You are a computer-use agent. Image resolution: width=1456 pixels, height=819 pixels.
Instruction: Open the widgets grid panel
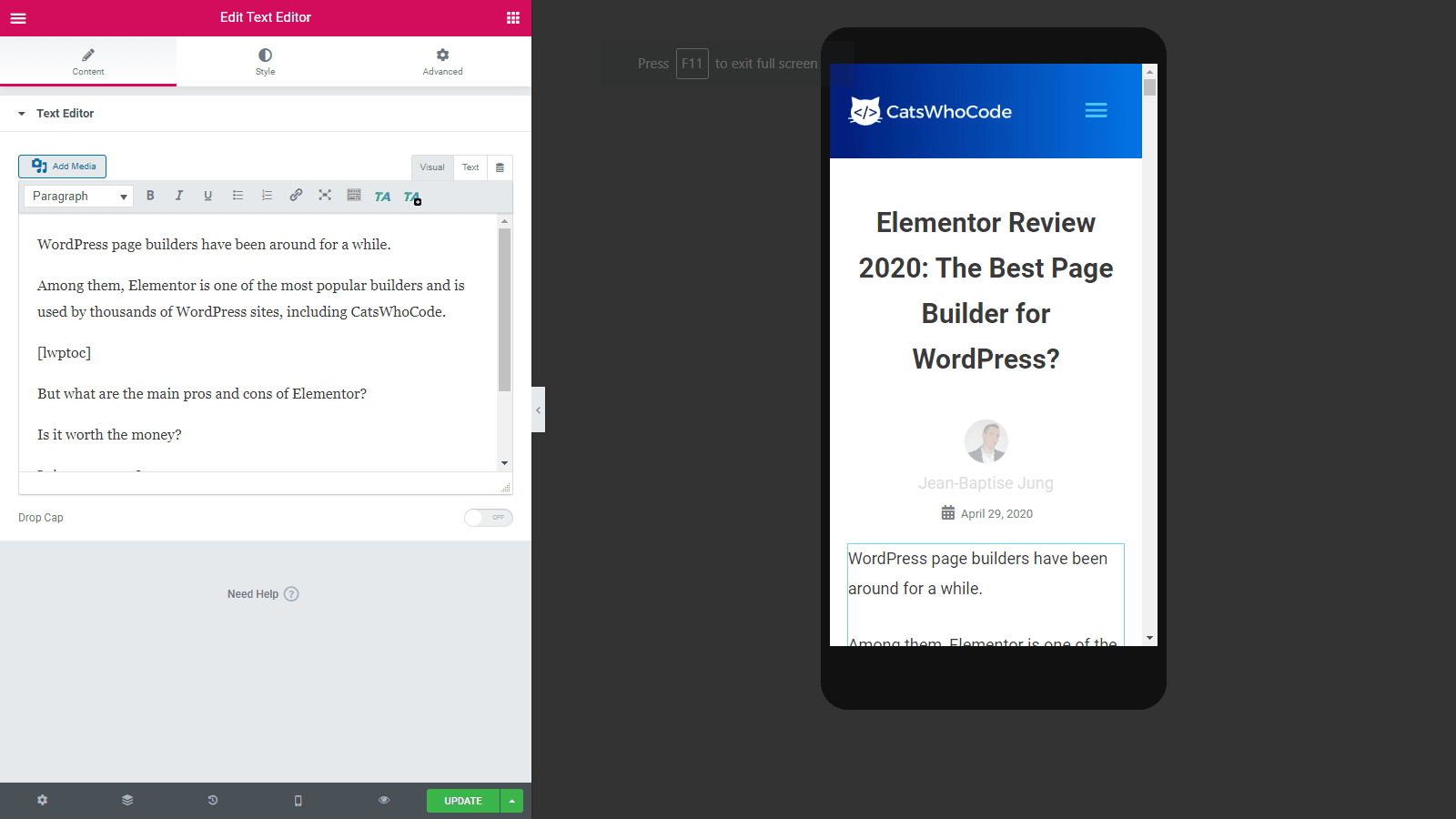coord(513,18)
